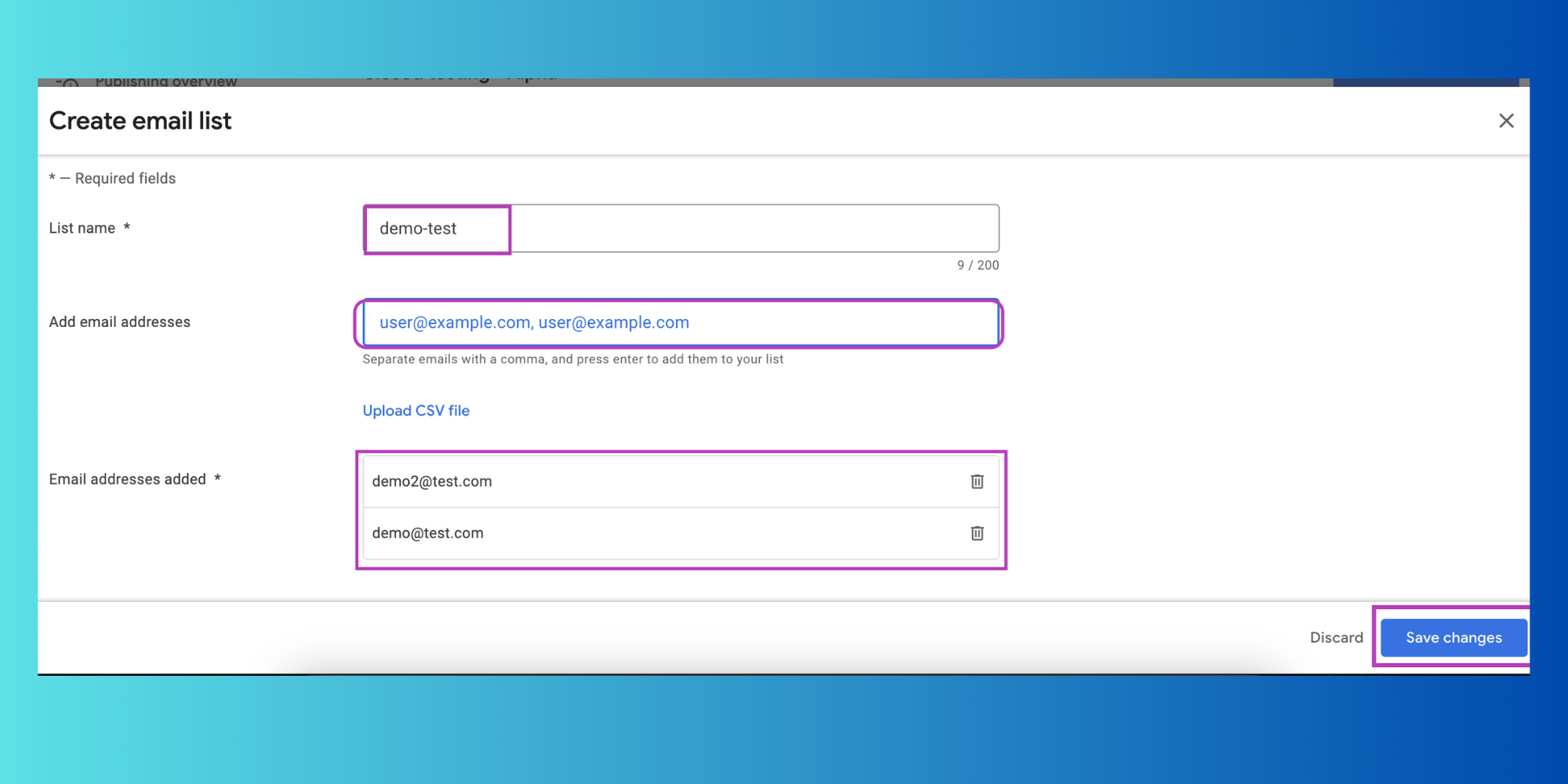Image resolution: width=1568 pixels, height=784 pixels.
Task: Click the Create email list heading
Action: point(140,121)
